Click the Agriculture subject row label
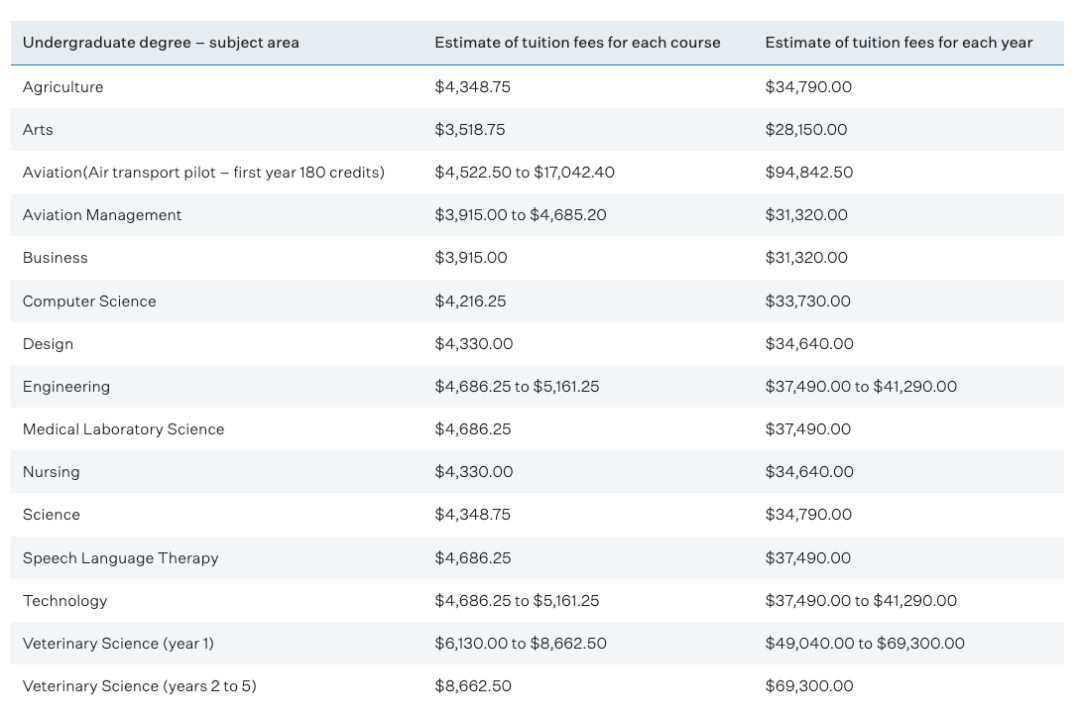Viewport: 1080px width, 723px height. (x=62, y=87)
